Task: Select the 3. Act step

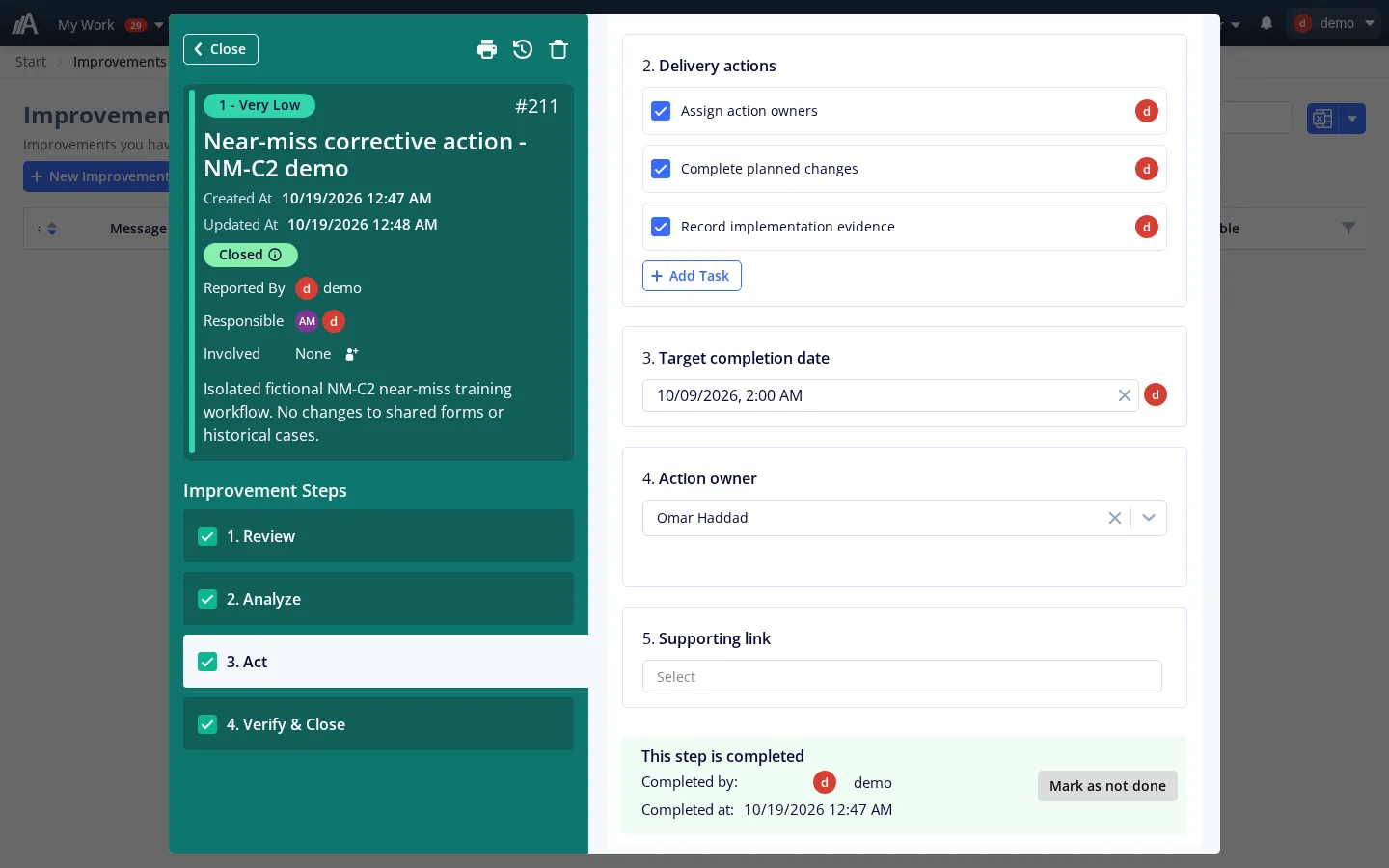Action: pyautogui.click(x=386, y=662)
